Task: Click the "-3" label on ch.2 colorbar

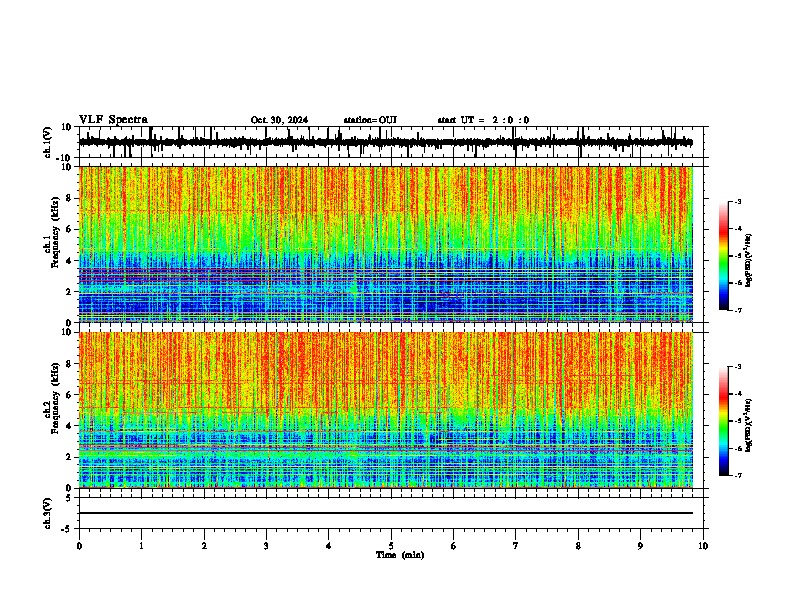Action: point(737,367)
